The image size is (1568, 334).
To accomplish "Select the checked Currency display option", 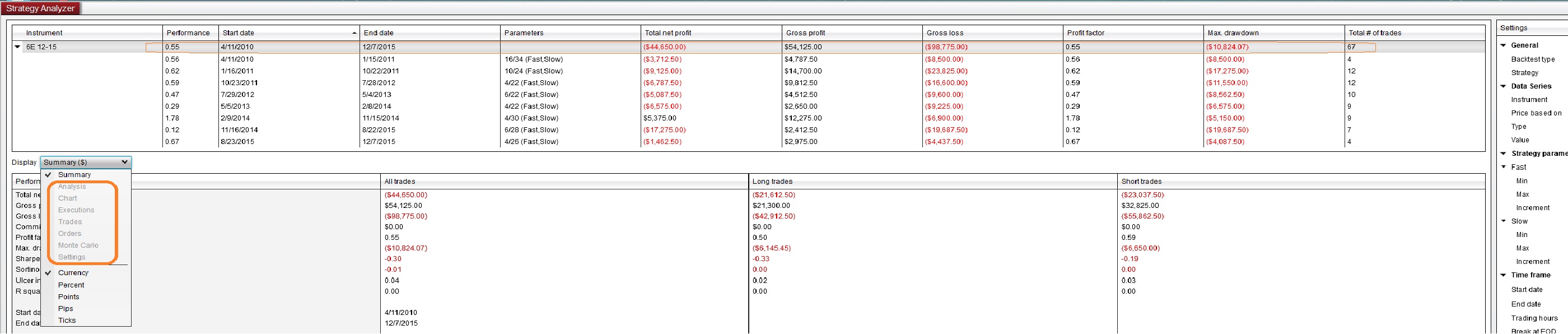I will [x=73, y=273].
